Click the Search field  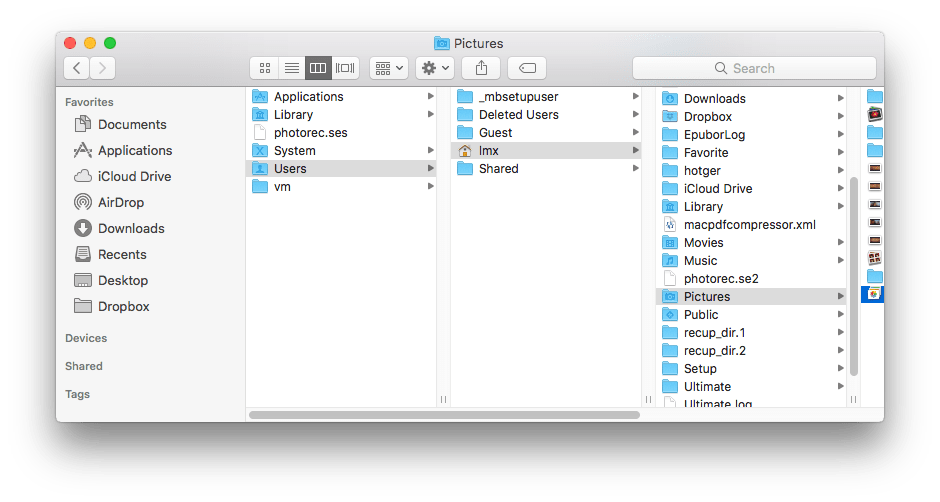point(754,68)
